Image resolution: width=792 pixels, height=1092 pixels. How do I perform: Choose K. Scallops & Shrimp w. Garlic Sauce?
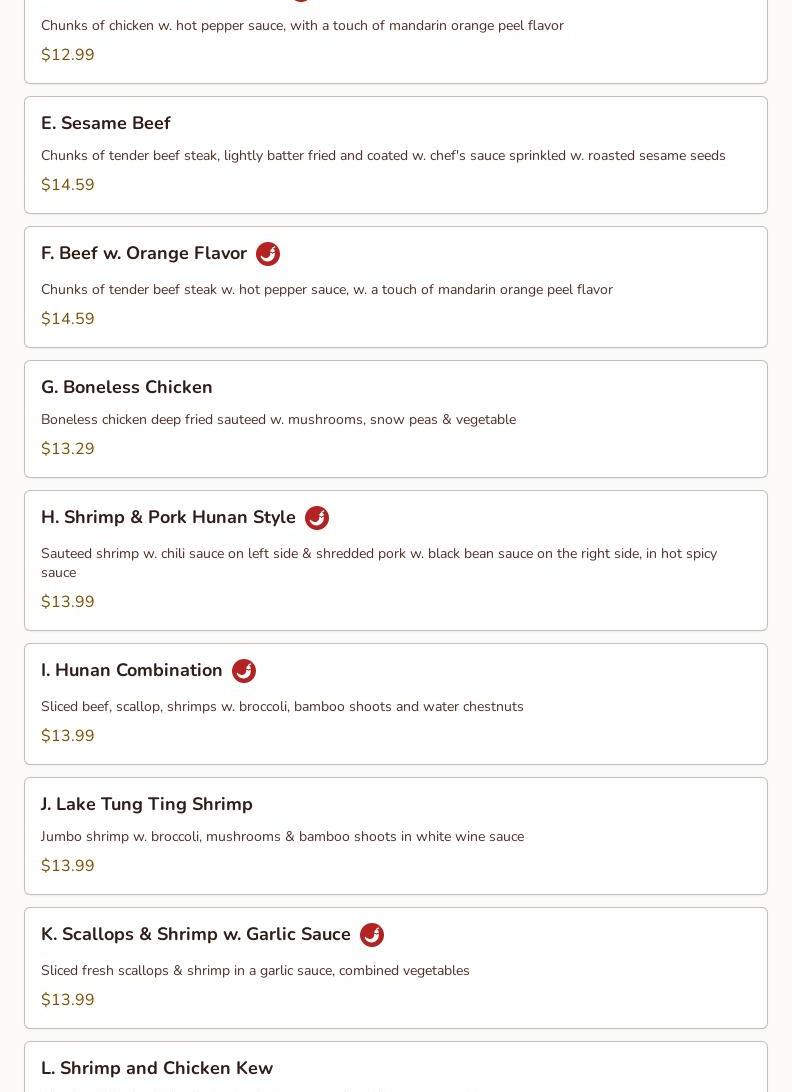(396, 967)
